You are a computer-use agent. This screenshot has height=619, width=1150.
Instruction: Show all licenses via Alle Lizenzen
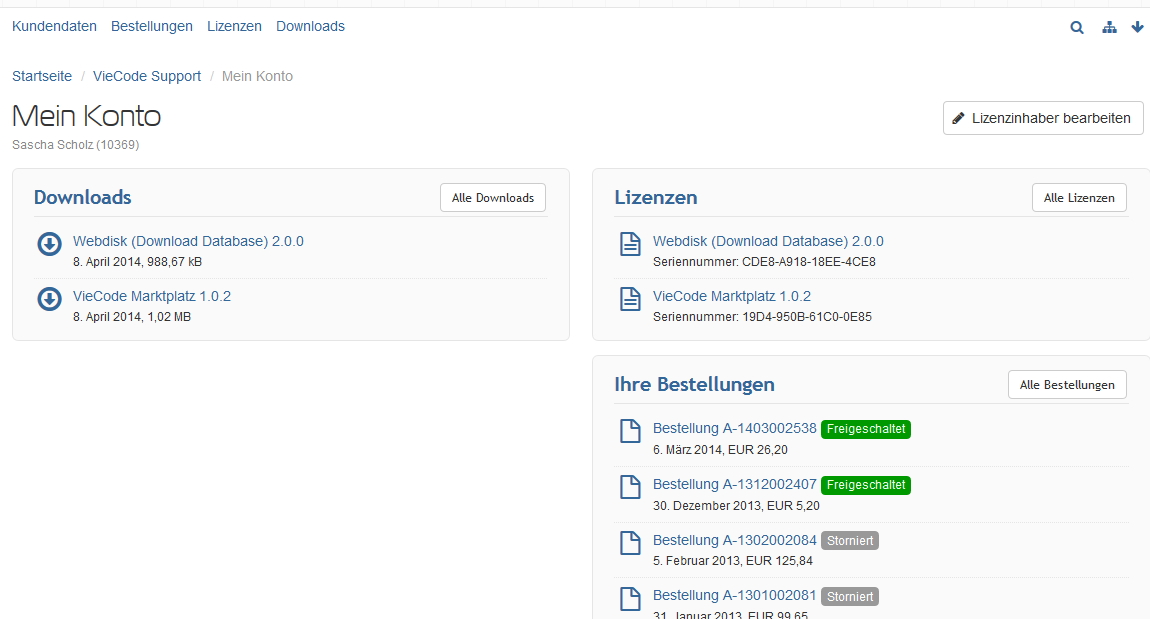point(1079,198)
